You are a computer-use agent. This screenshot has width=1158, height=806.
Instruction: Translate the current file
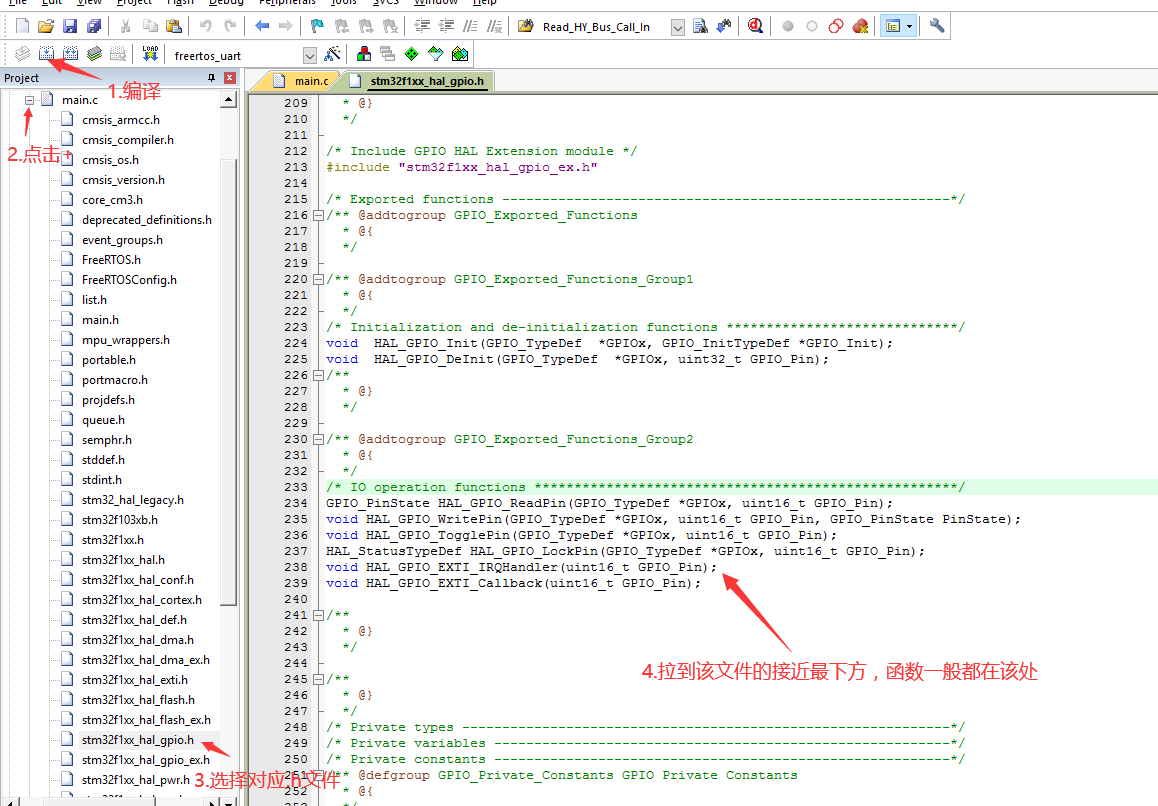22,53
